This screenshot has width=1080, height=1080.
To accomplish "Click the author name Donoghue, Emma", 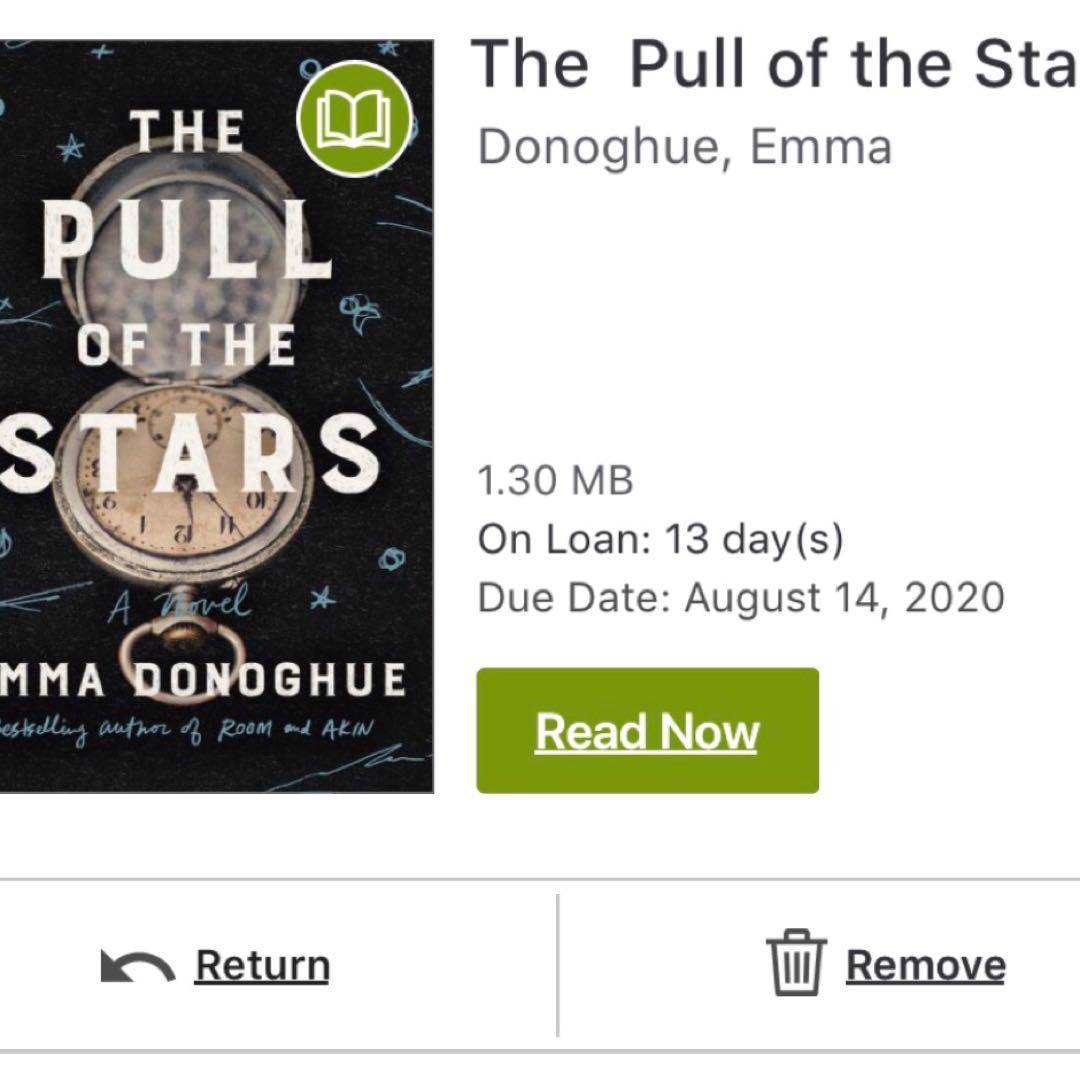I will pyautogui.click(x=684, y=147).
